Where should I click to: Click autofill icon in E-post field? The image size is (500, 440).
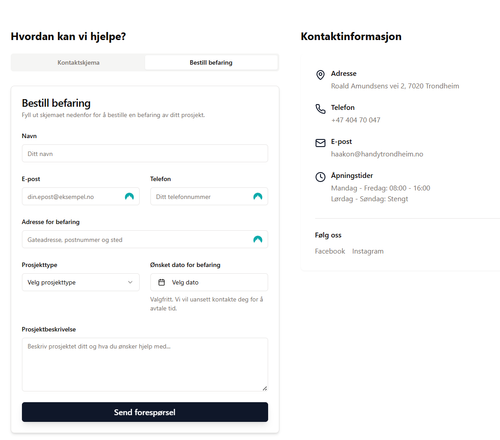(129, 196)
